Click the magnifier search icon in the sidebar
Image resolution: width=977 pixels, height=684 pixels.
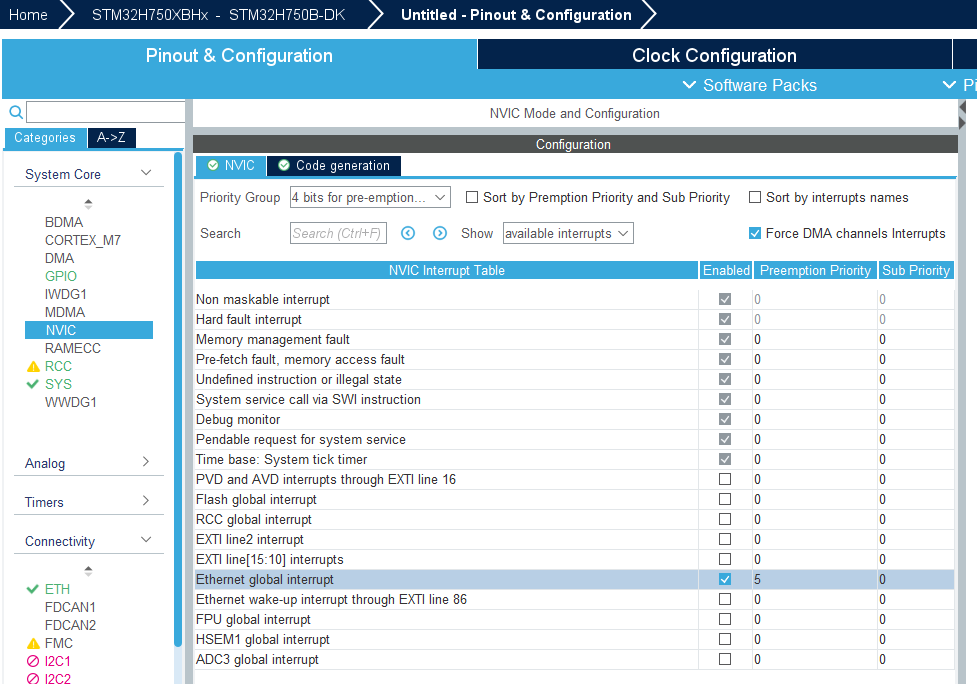[16, 112]
